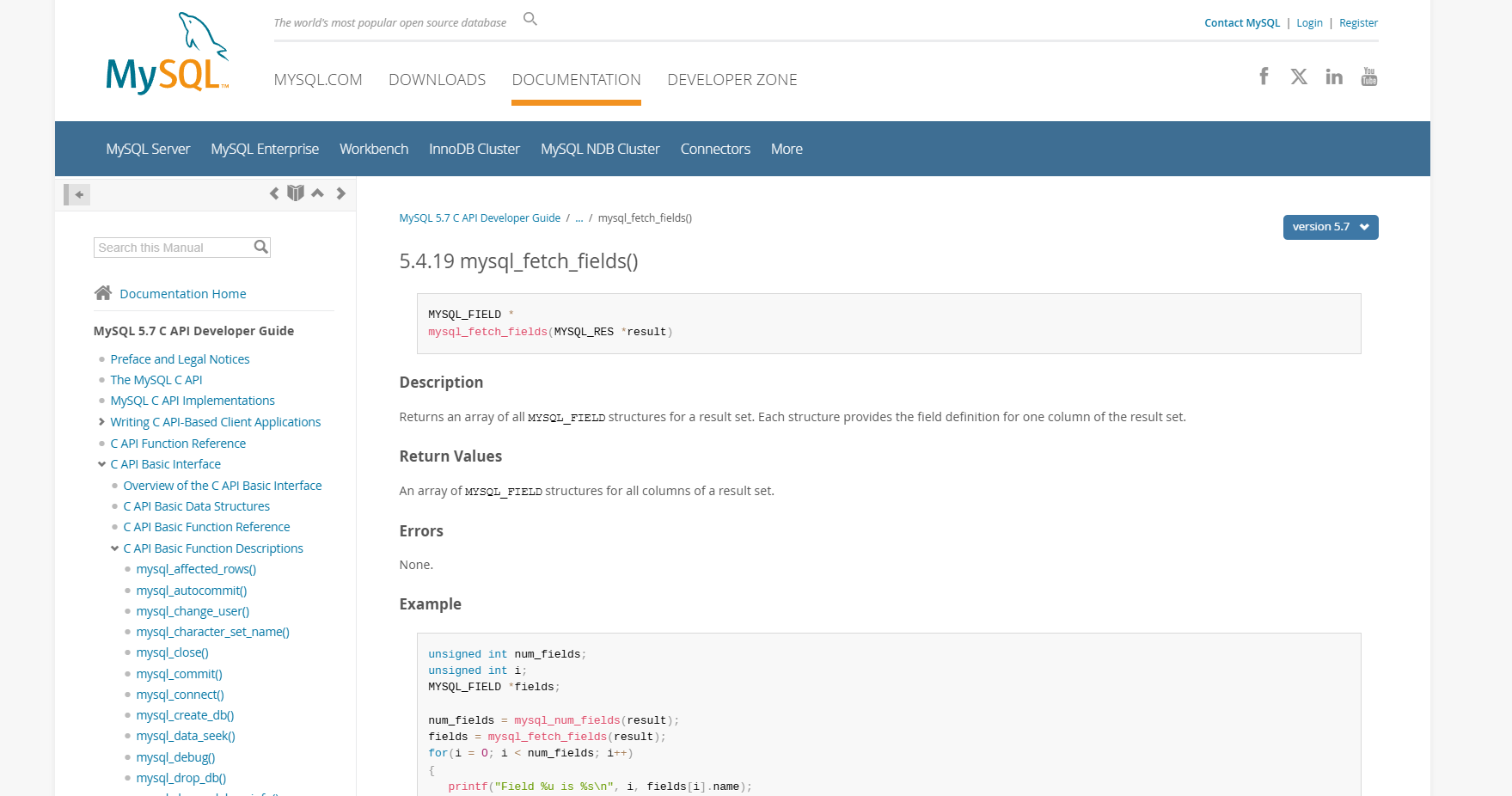1512x796 pixels.
Task: Open mysql_data_seek() page
Action: (186, 736)
